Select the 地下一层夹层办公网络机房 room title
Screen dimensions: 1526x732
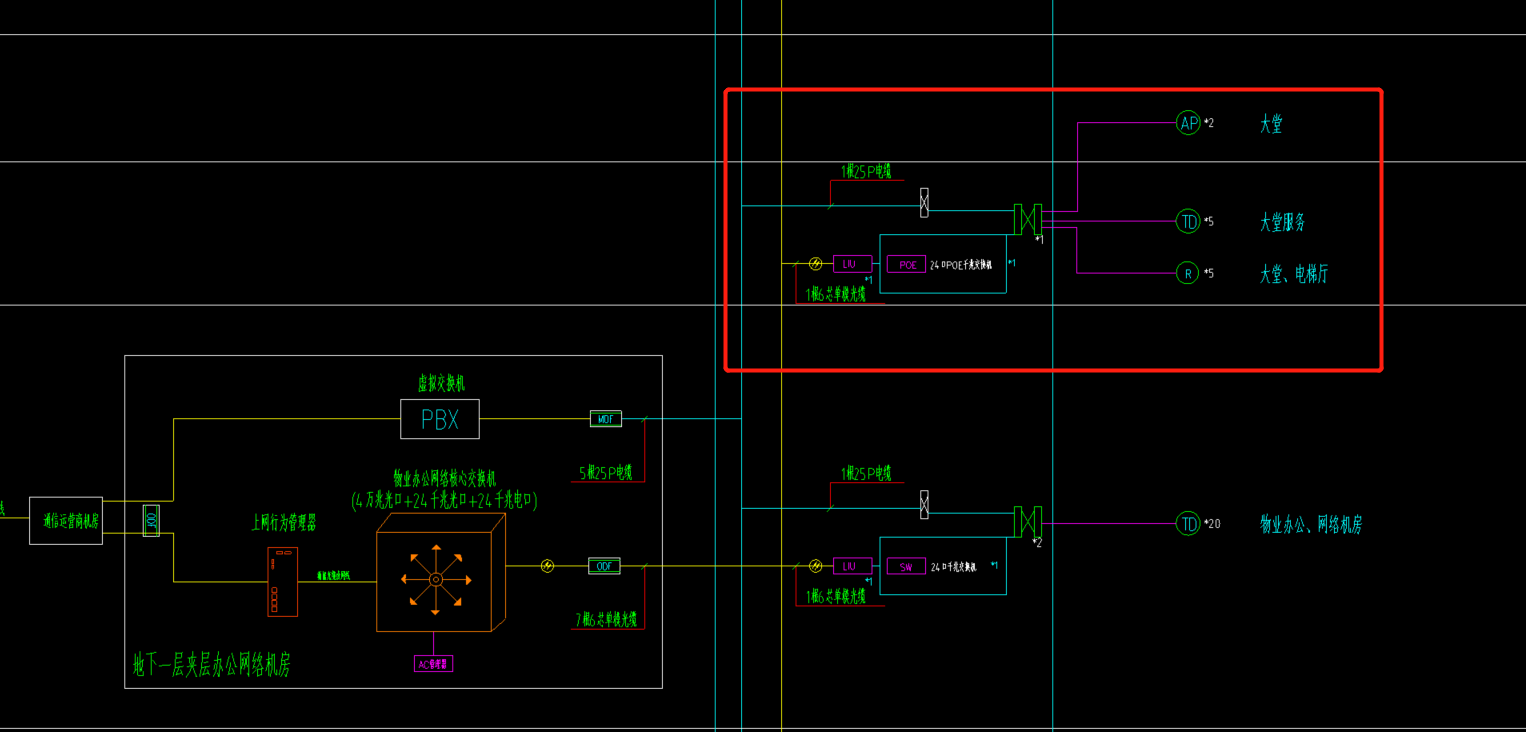[212, 665]
